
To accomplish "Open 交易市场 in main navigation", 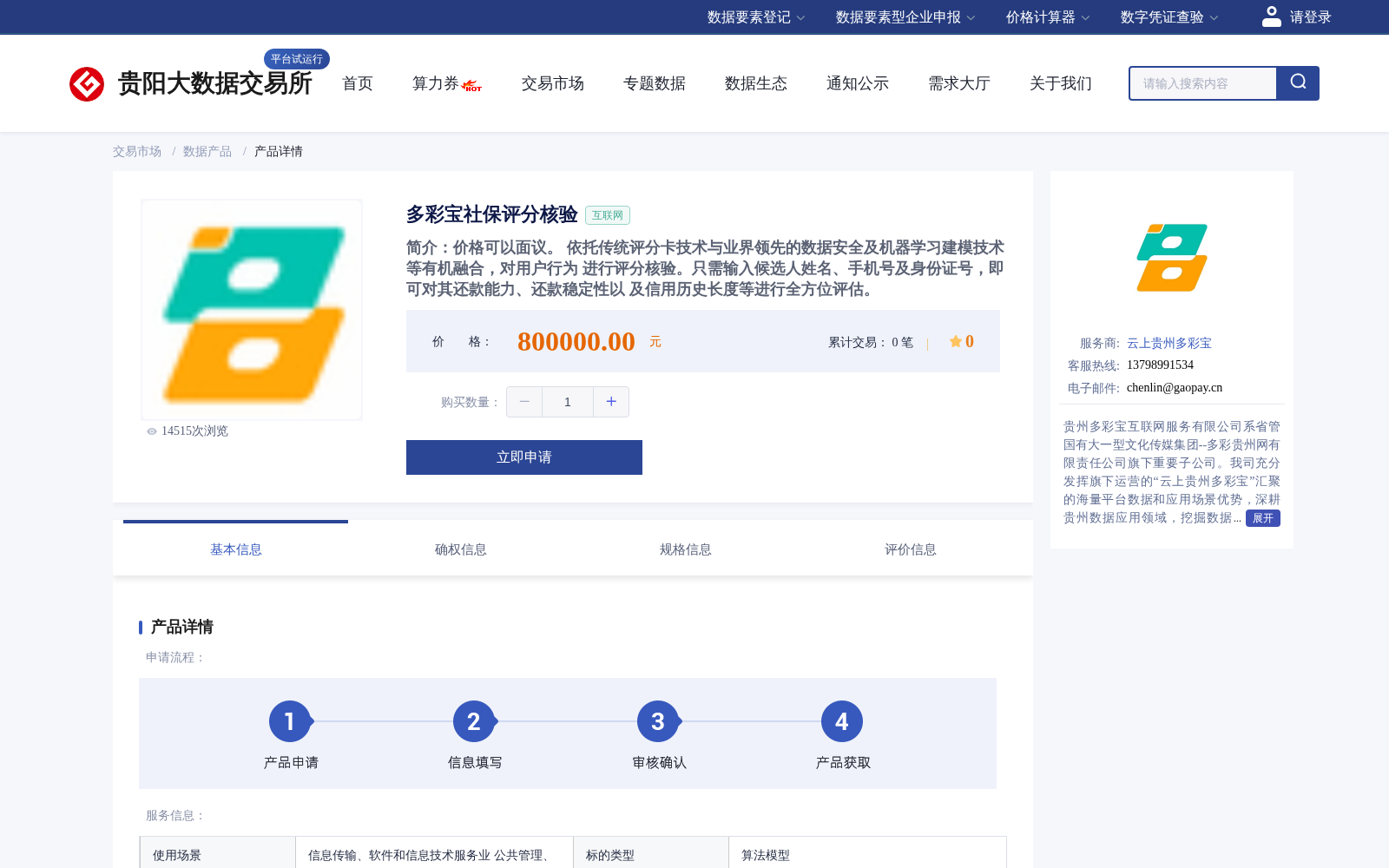I will (x=553, y=83).
